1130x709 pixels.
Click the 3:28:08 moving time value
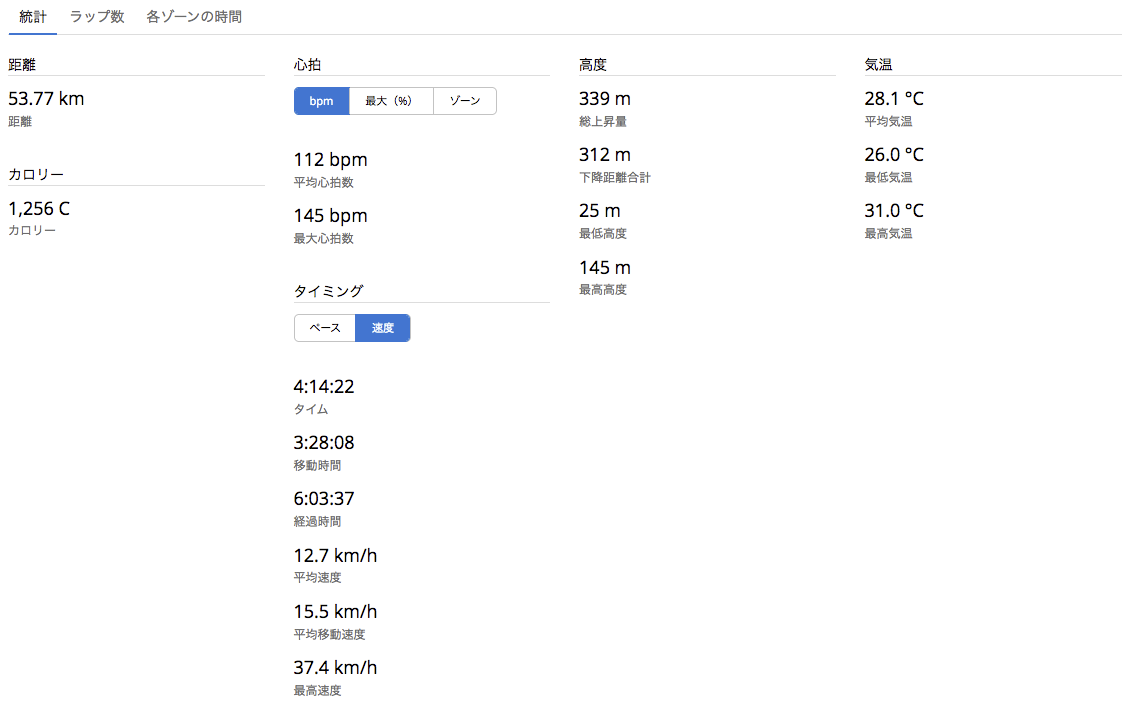pos(324,443)
